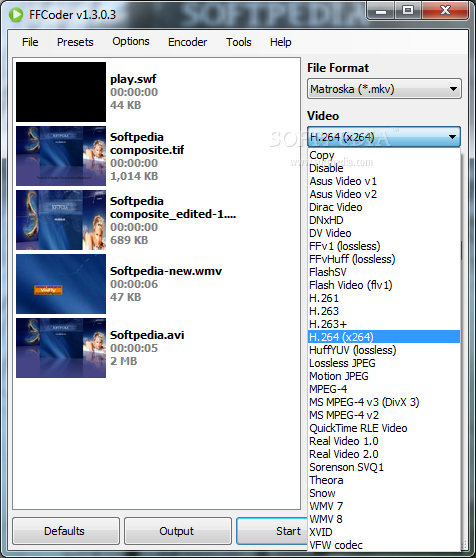The width and height of the screenshot is (476, 558).
Task: Select FFv1 (lossless) codec
Action: coord(384,246)
